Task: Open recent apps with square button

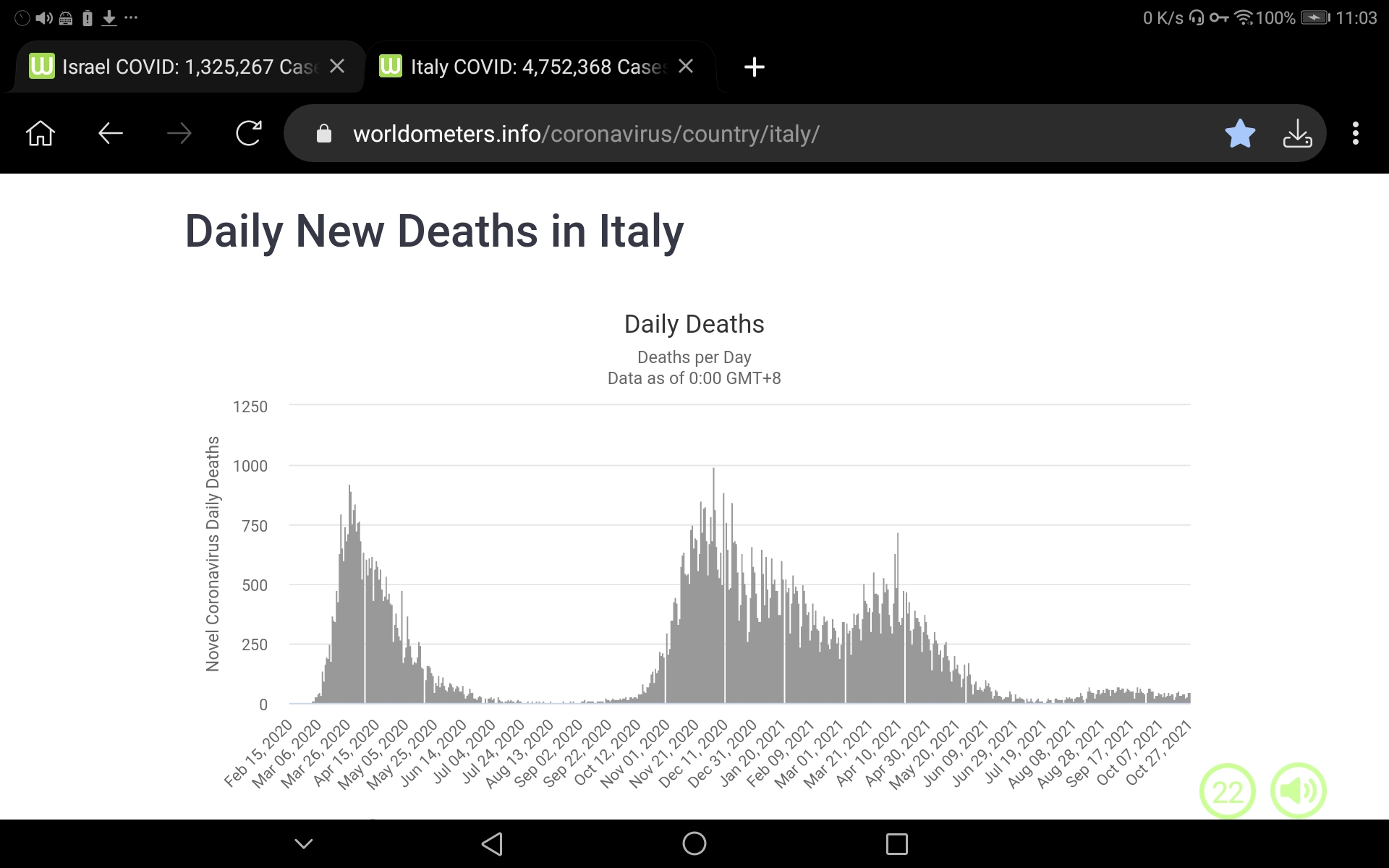Action: tap(896, 843)
